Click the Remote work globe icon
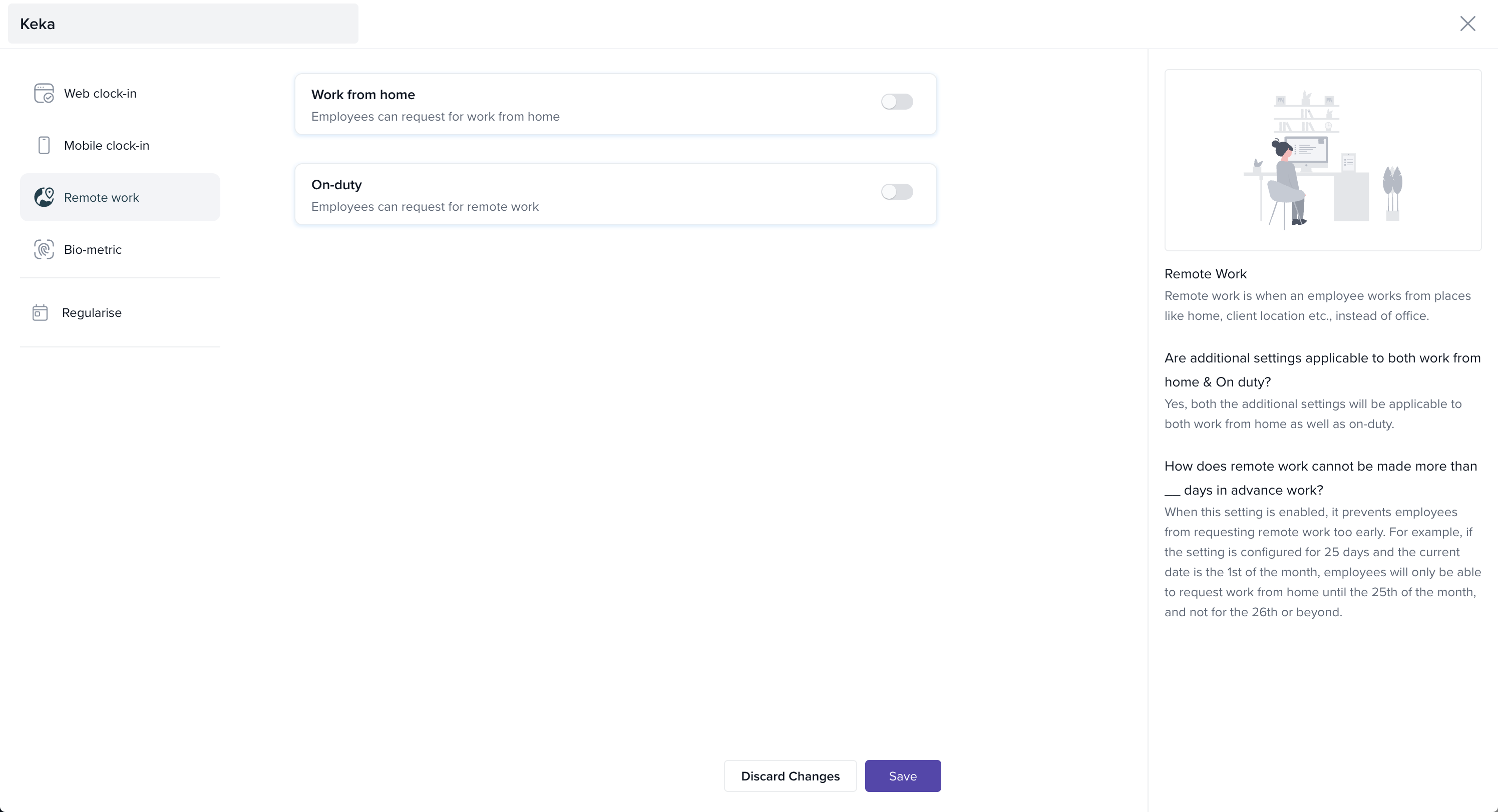Image resolution: width=1498 pixels, height=812 pixels. 44,197
